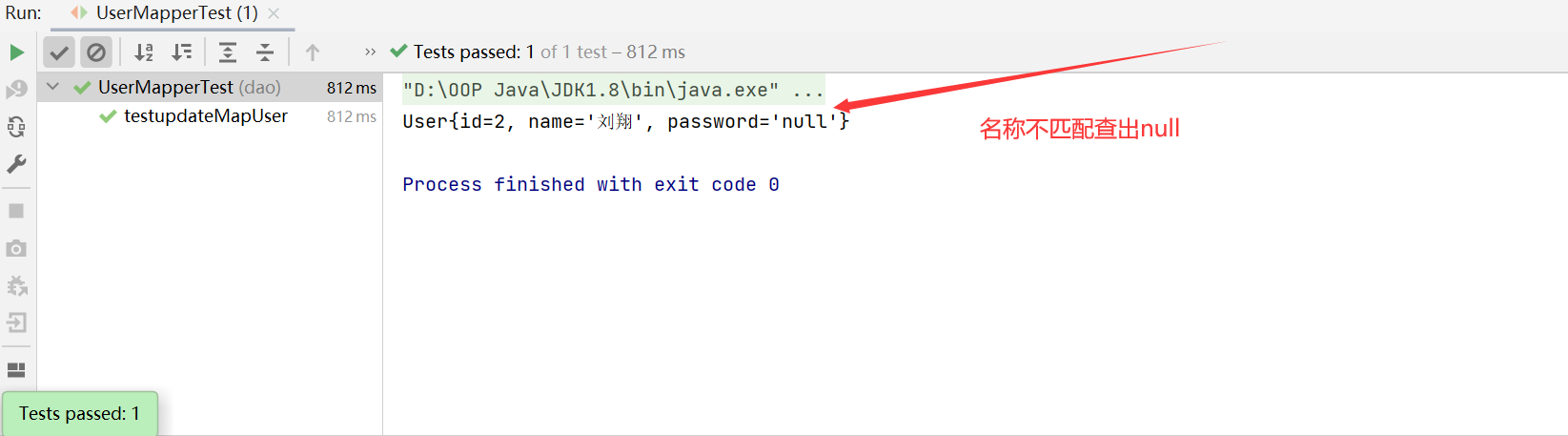Screen dimensions: 1568x436
Task: Toggle the Show Ignored tests button
Action: point(96,52)
